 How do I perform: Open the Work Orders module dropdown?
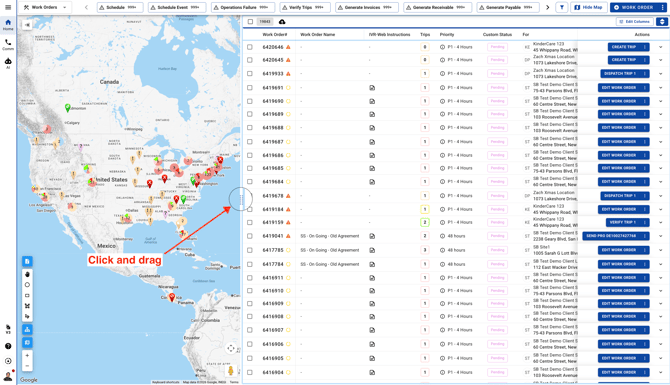[45, 7]
